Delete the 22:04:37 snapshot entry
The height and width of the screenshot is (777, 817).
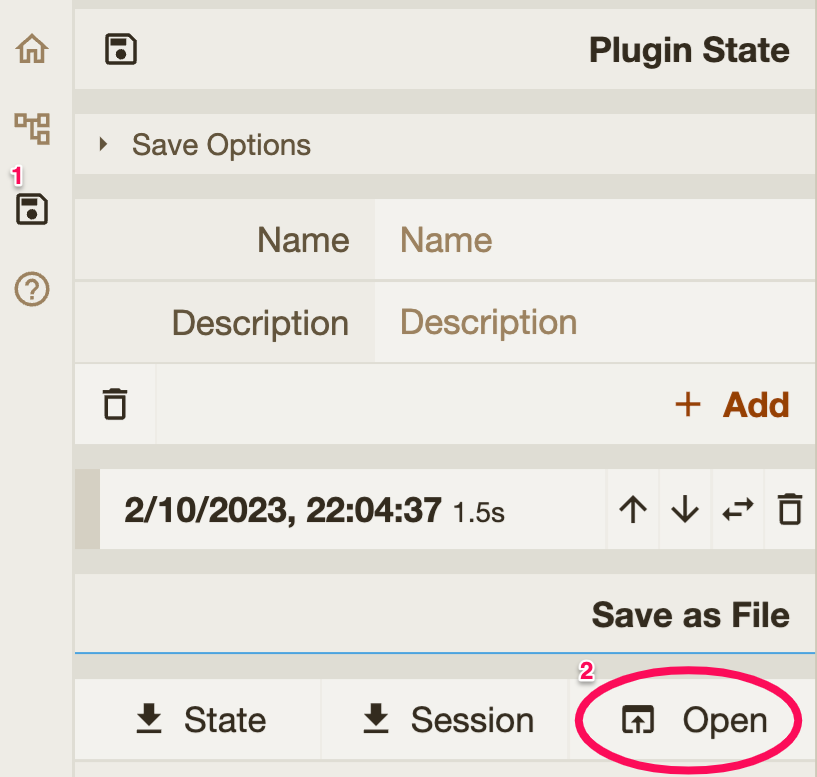click(790, 510)
